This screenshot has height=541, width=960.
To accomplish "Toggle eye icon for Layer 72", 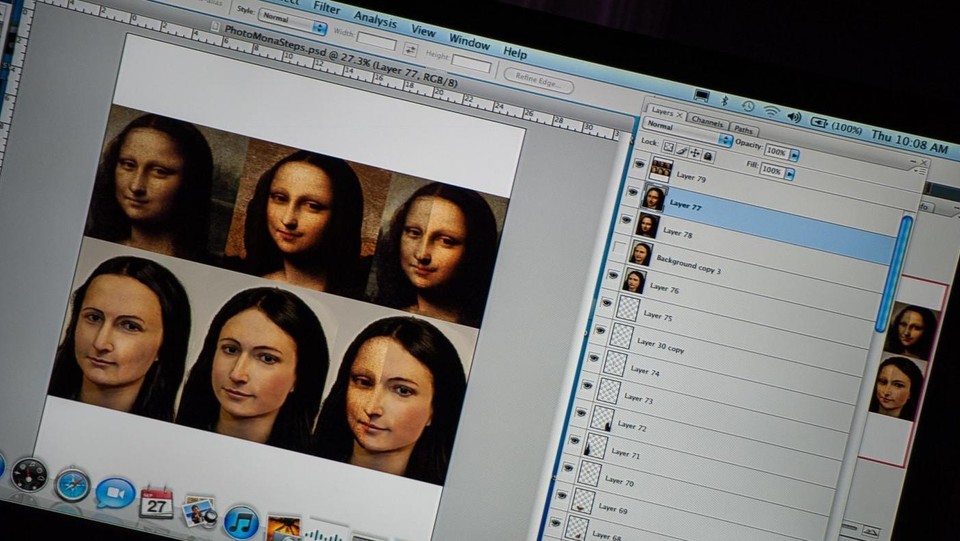I will pyautogui.click(x=580, y=412).
